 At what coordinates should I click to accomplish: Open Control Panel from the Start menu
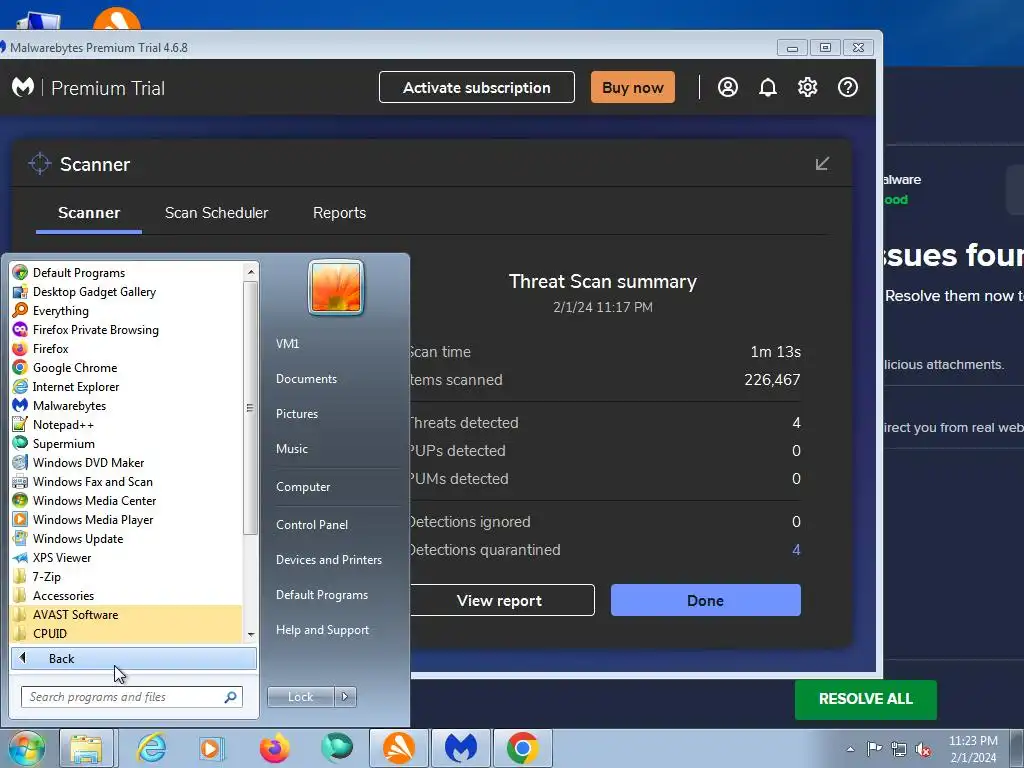click(x=312, y=524)
